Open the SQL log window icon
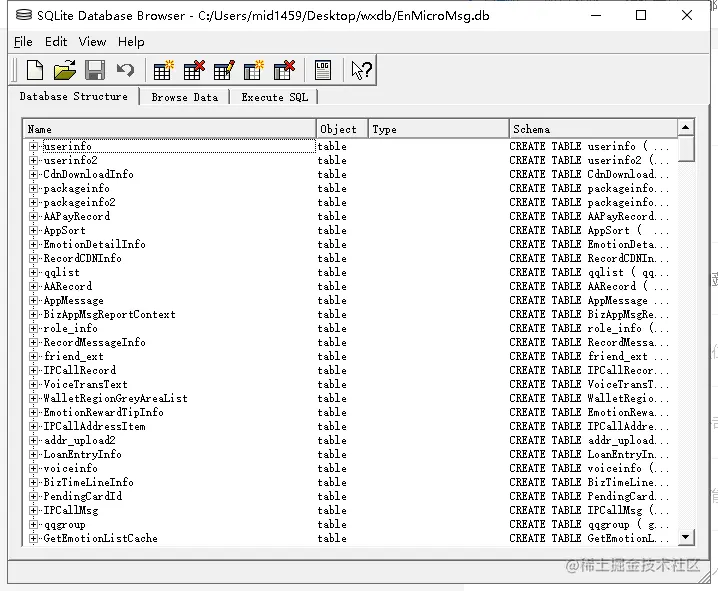The width and height of the screenshot is (718, 591). tap(323, 70)
